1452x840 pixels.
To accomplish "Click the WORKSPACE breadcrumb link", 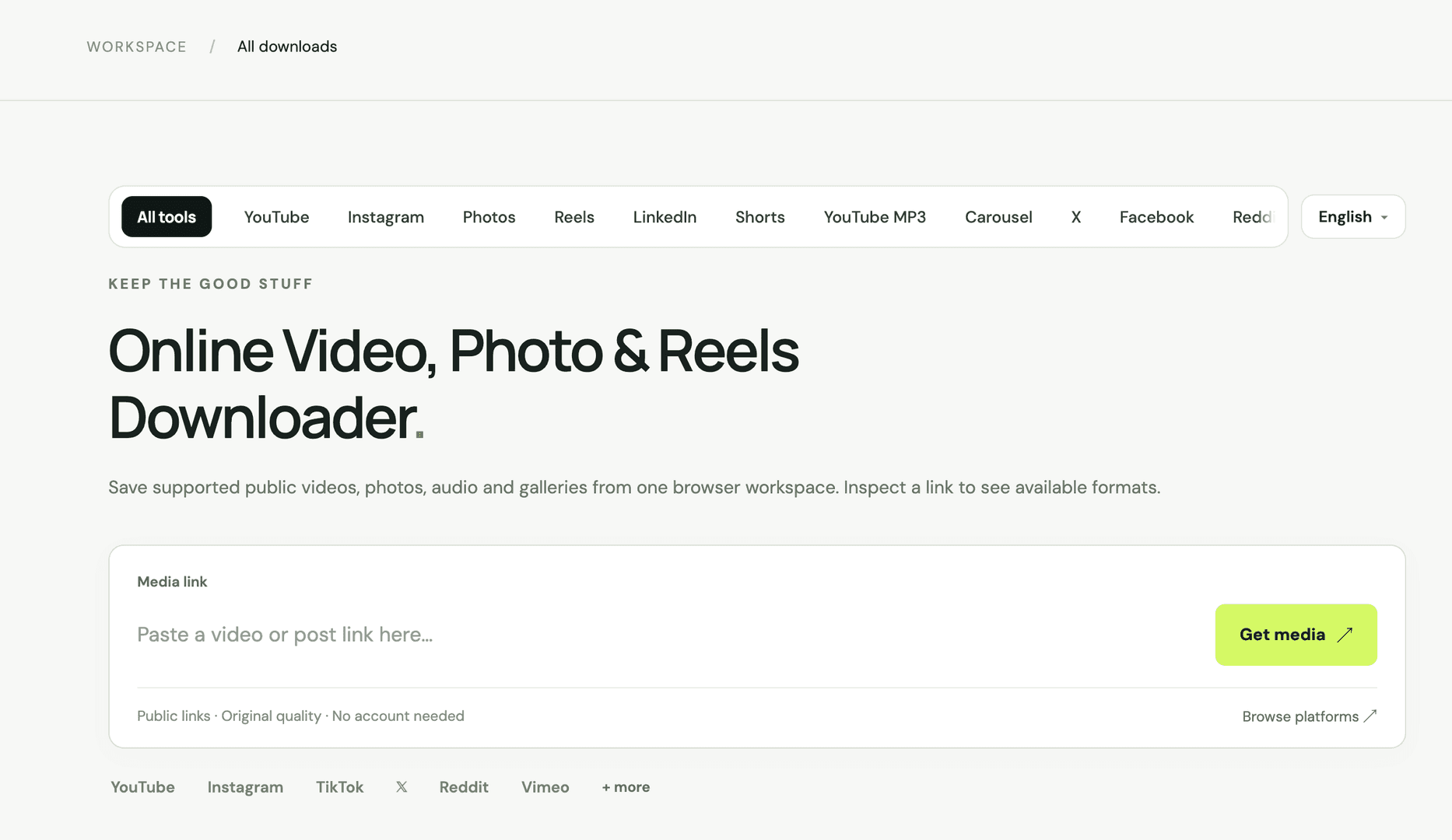I will pyautogui.click(x=136, y=47).
